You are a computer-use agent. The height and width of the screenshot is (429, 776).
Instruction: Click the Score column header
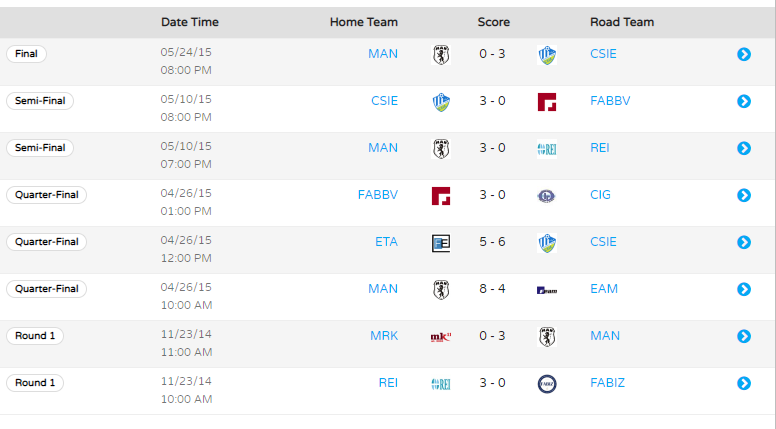493,22
